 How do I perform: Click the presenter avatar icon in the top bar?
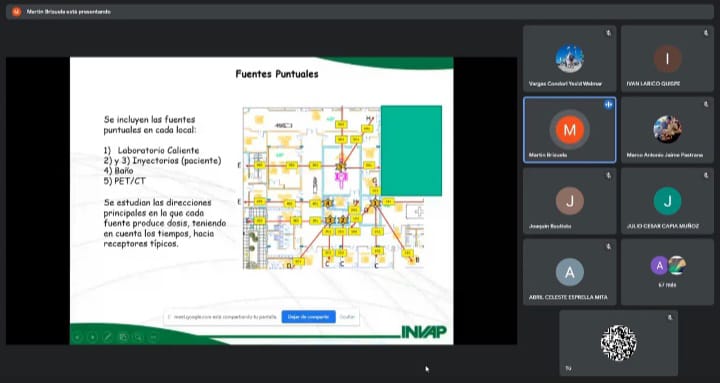(17, 11)
